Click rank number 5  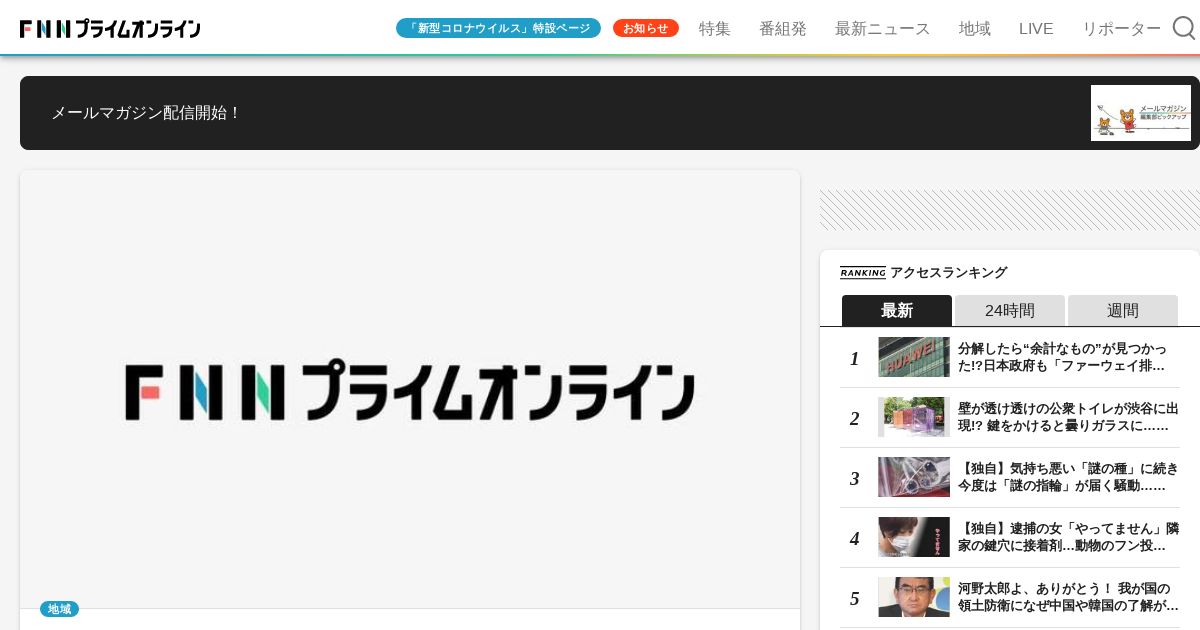(x=854, y=598)
